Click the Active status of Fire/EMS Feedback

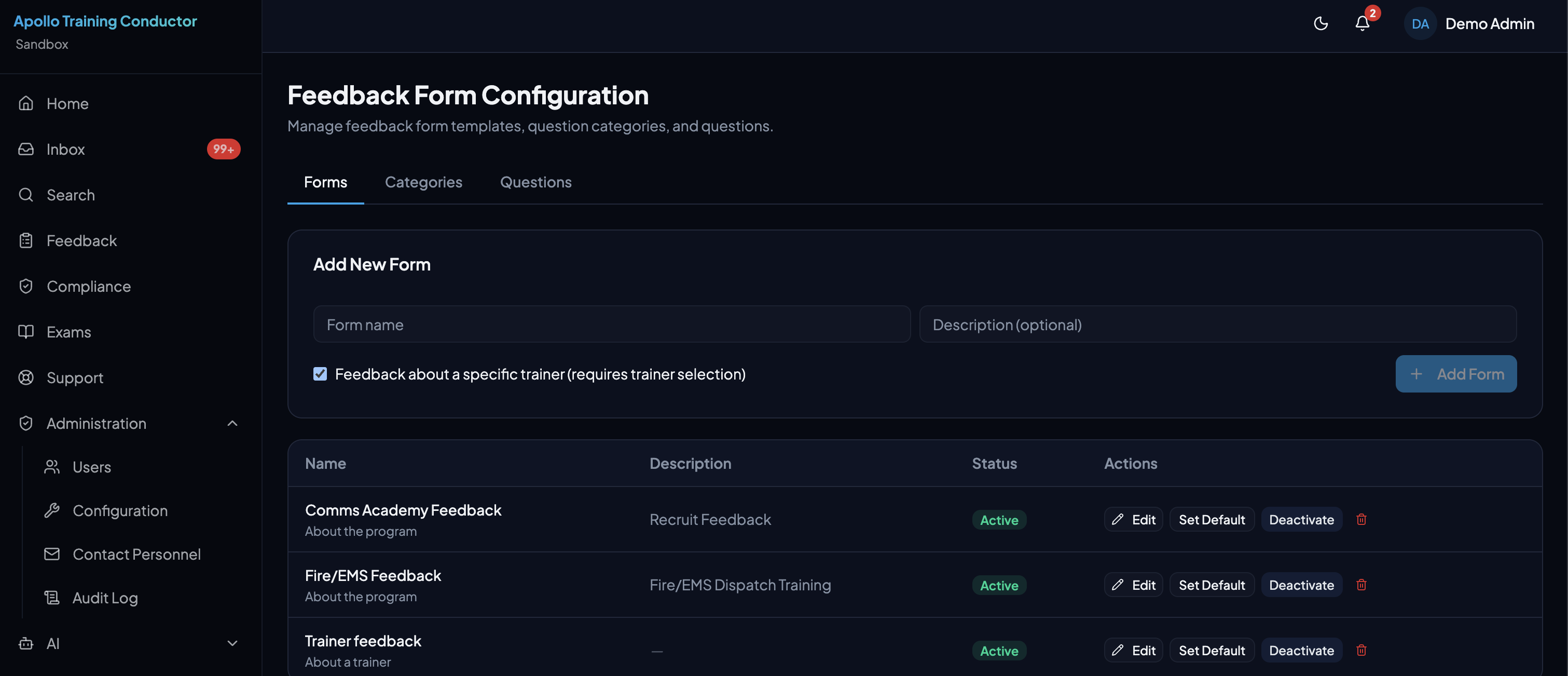999,585
